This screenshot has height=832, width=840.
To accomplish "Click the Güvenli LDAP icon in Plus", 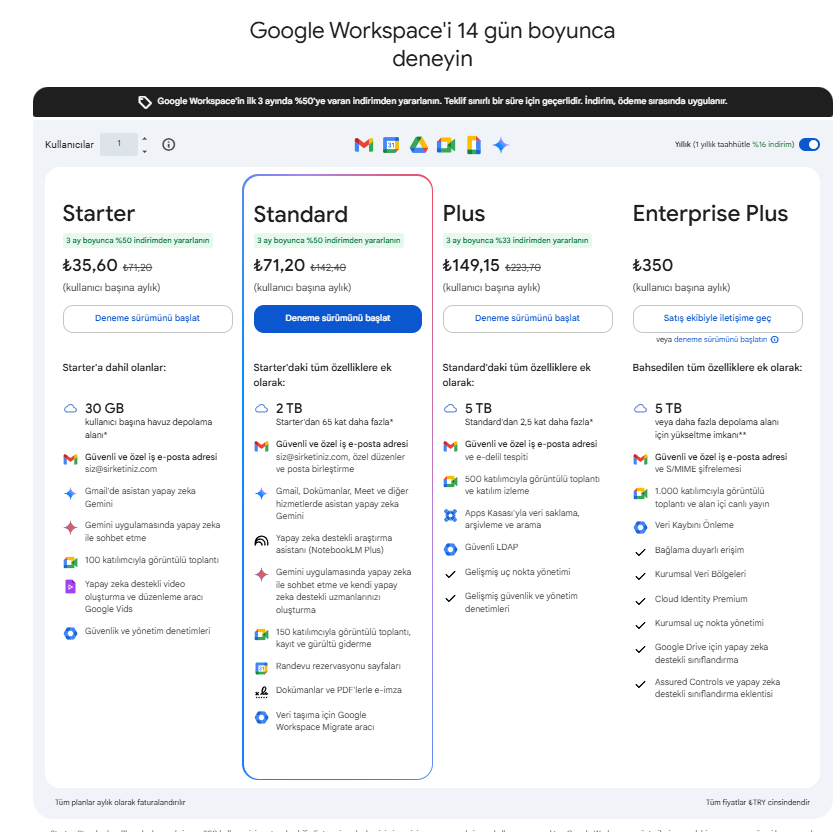I will point(451,549).
